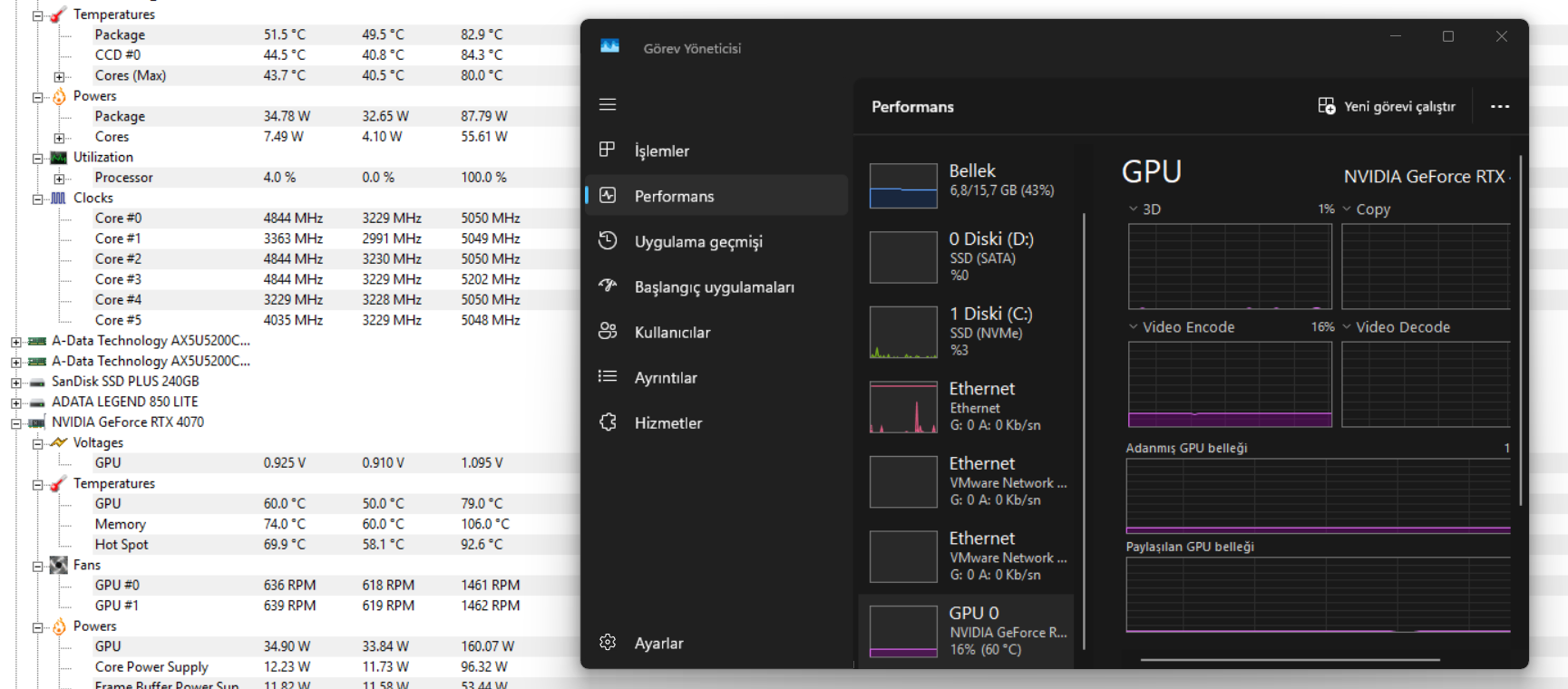Click the GPU Voltages lightning icon

pyautogui.click(x=59, y=442)
